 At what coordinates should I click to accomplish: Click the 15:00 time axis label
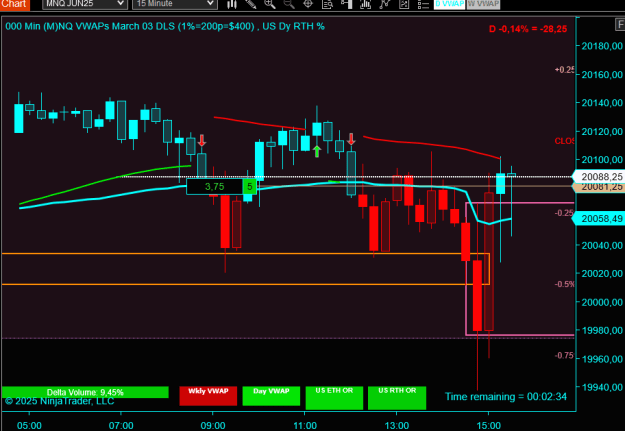click(489, 425)
